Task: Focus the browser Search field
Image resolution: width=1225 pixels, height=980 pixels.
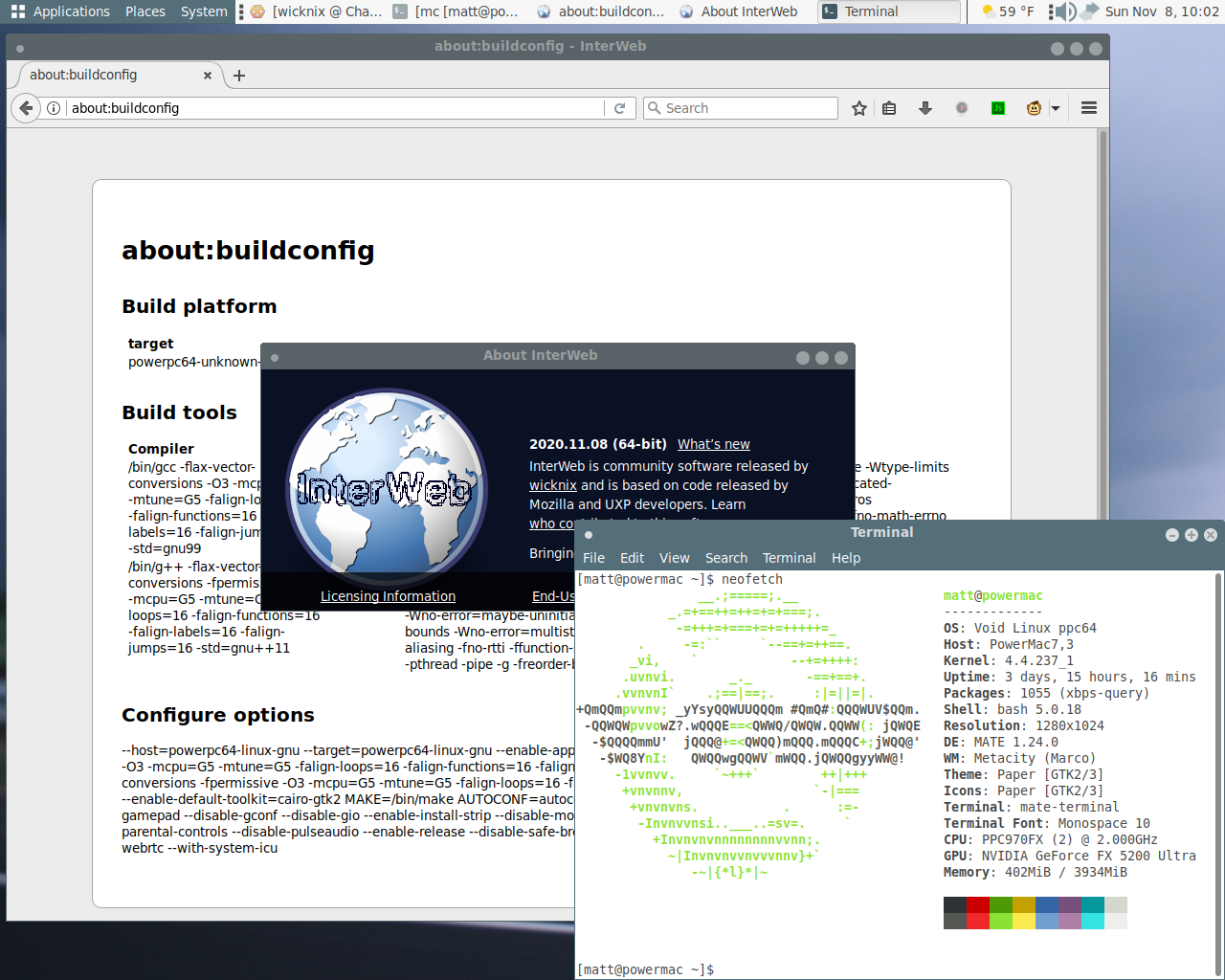Action: coord(741,108)
